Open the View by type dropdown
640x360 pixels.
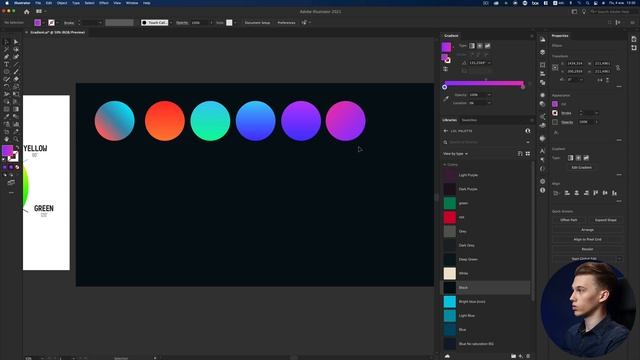[456, 154]
